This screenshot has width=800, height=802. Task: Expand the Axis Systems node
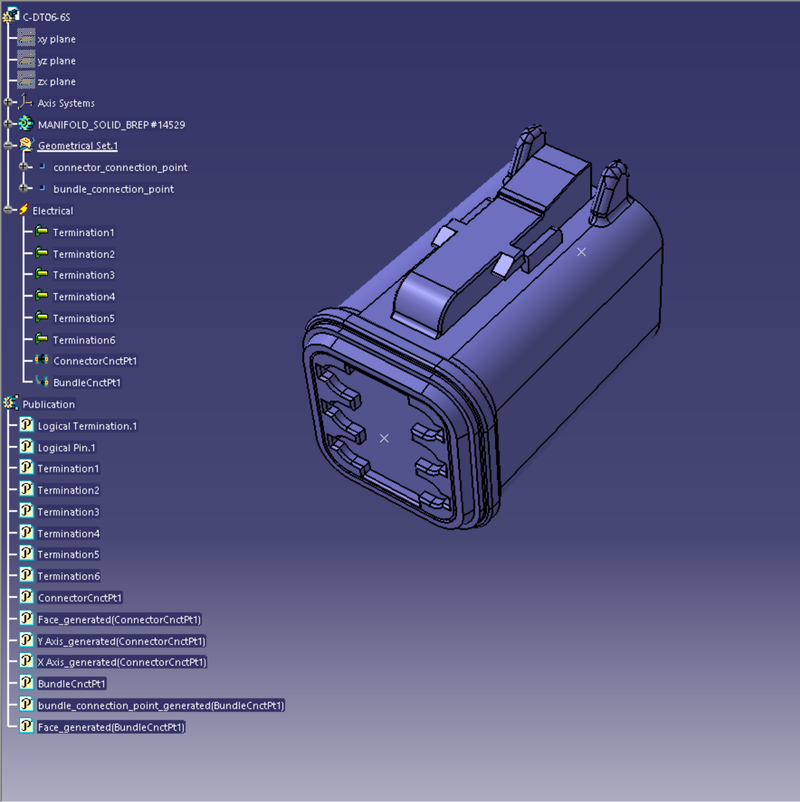[x=8, y=103]
